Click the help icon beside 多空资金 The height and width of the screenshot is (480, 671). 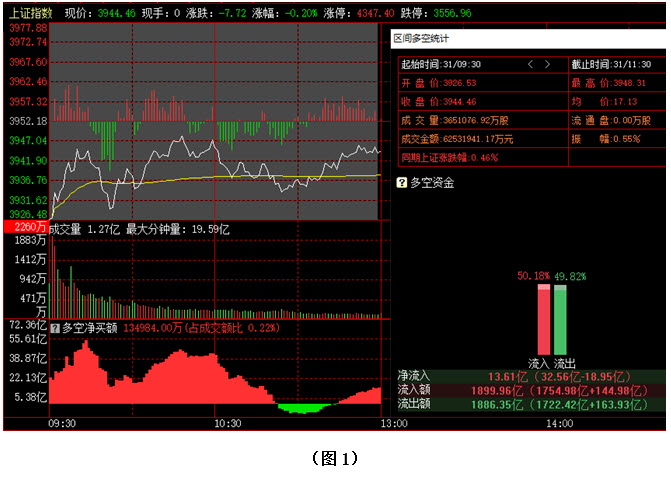pos(401,183)
